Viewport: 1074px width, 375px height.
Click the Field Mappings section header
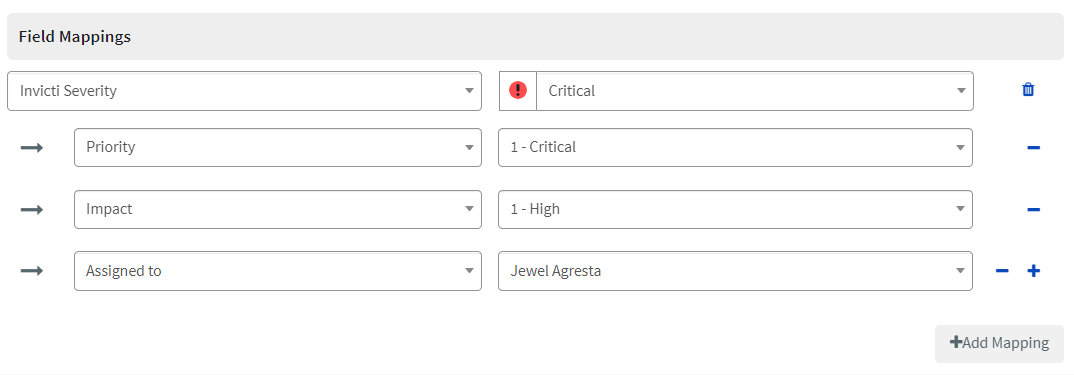pyautogui.click(x=536, y=36)
